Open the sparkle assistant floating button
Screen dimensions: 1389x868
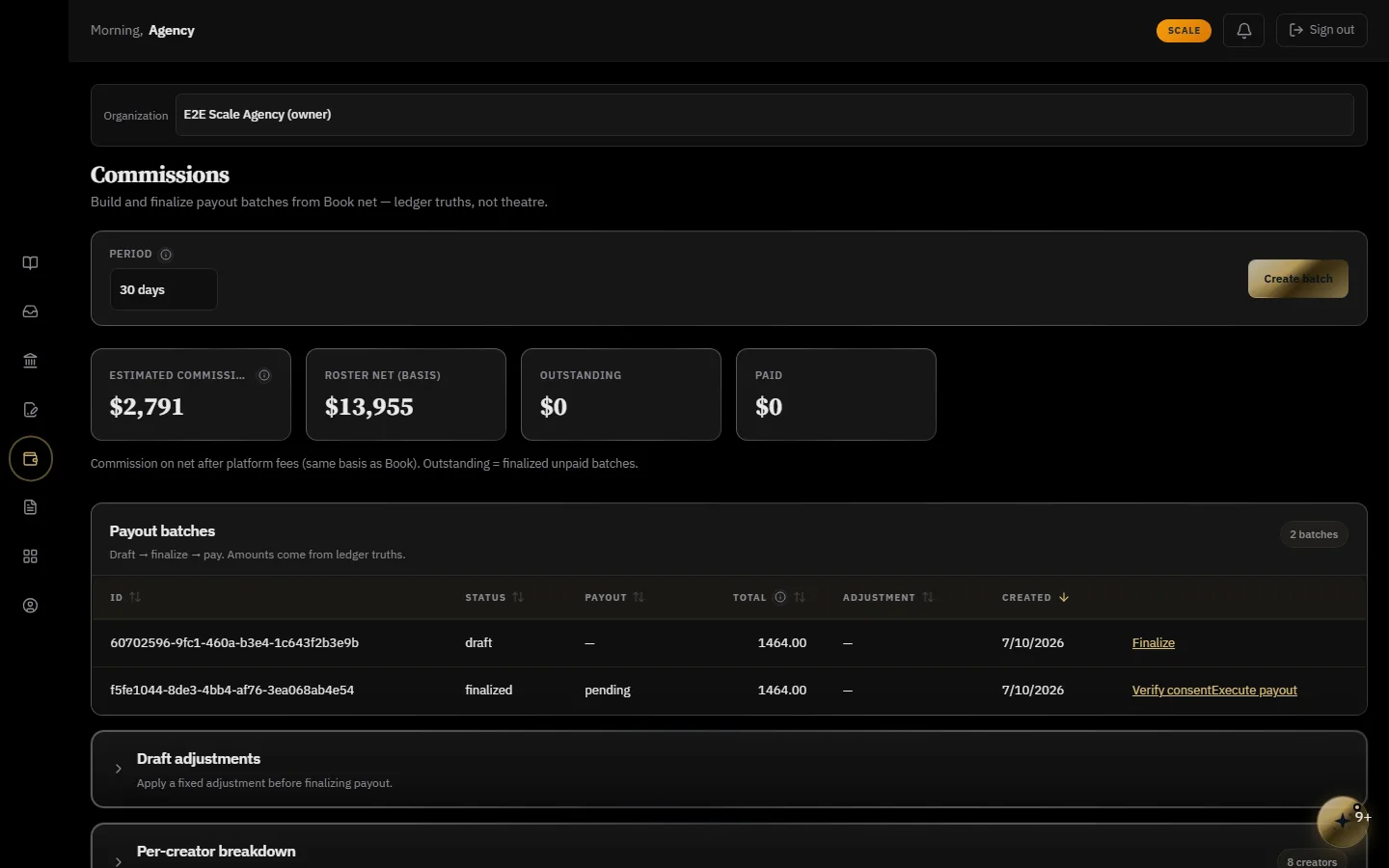coord(1343,821)
